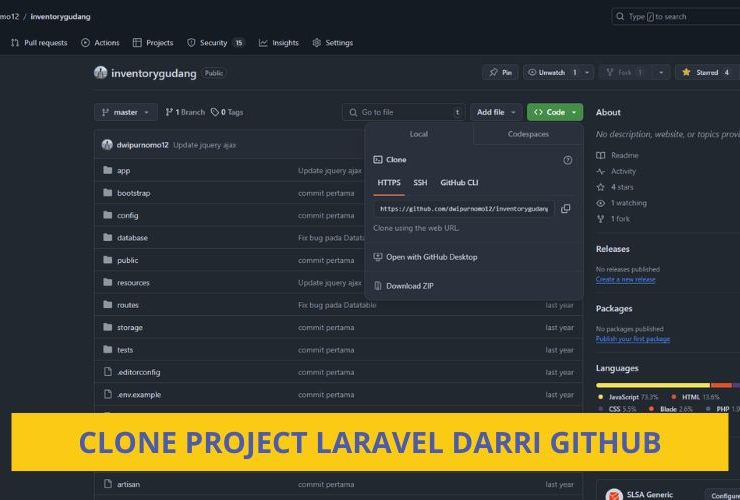Click the .editorconfig file icon

tap(108, 372)
